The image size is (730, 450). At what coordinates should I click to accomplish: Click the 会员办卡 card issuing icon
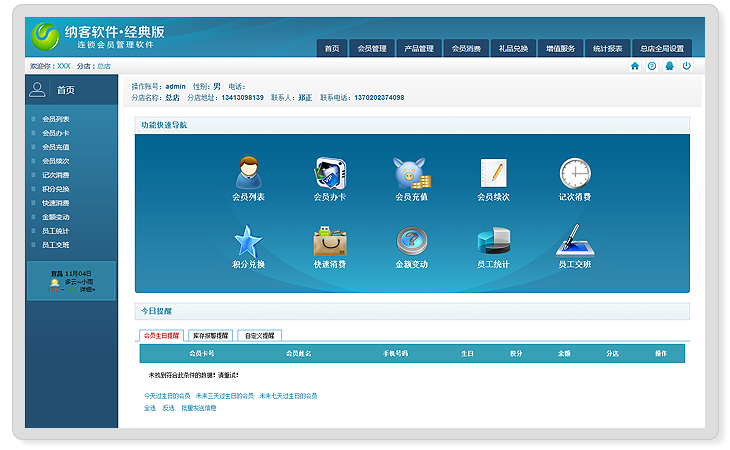(330, 174)
